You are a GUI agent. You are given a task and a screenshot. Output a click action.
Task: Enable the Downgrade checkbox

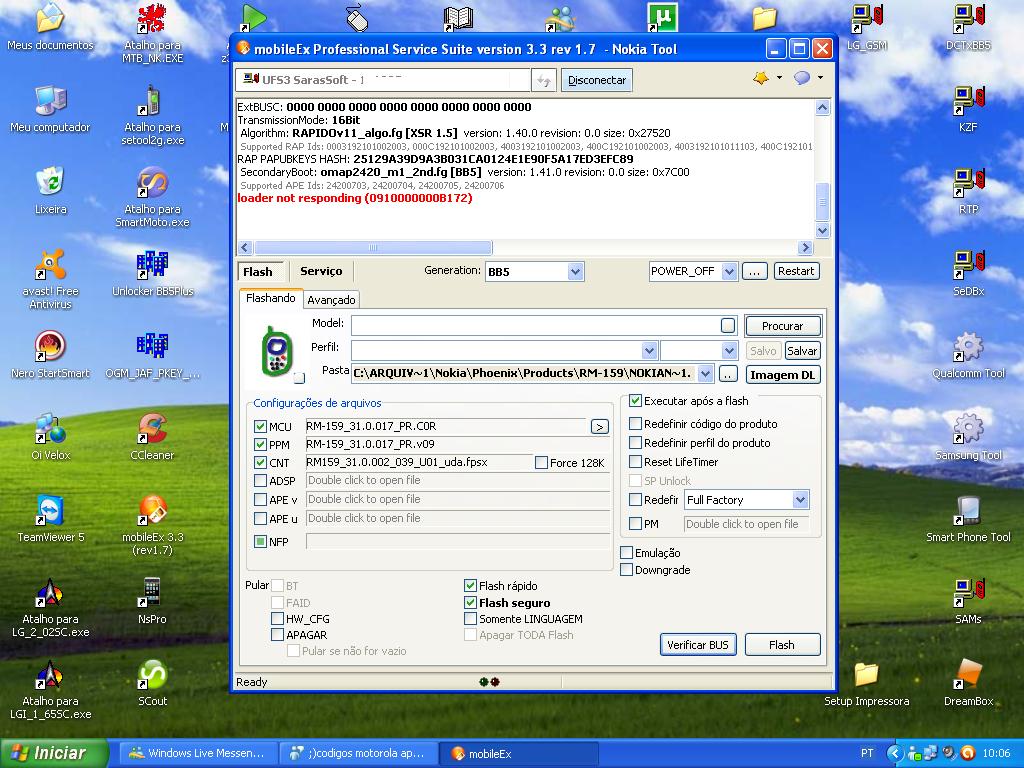tap(626, 569)
